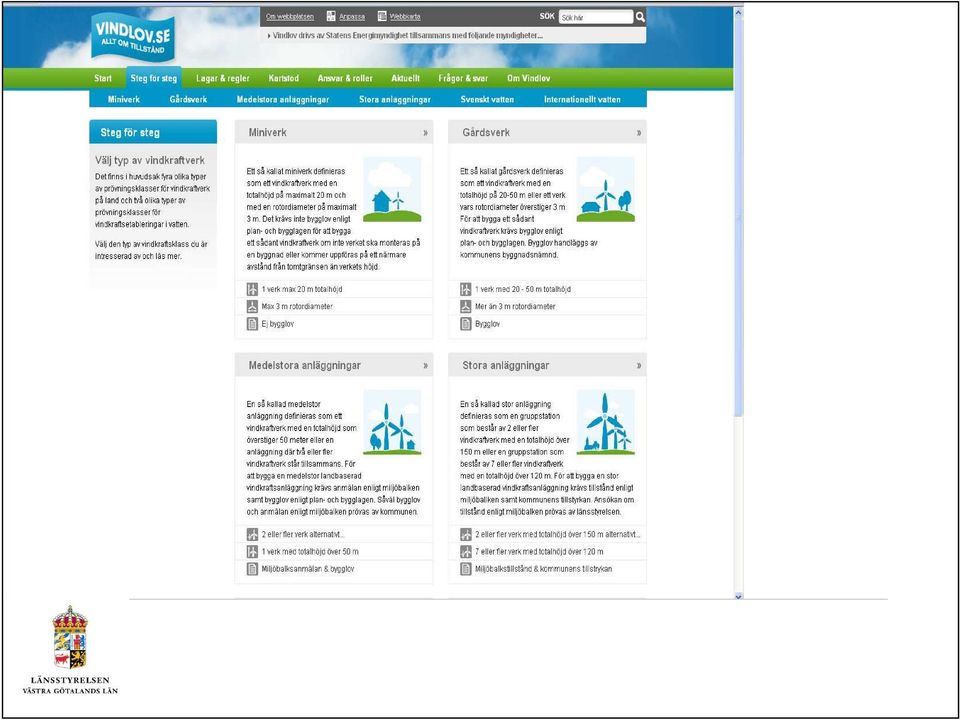Click turbine icon beside '2 eller fler verk alternativt'
This screenshot has height=720, width=960.
pos(252,534)
